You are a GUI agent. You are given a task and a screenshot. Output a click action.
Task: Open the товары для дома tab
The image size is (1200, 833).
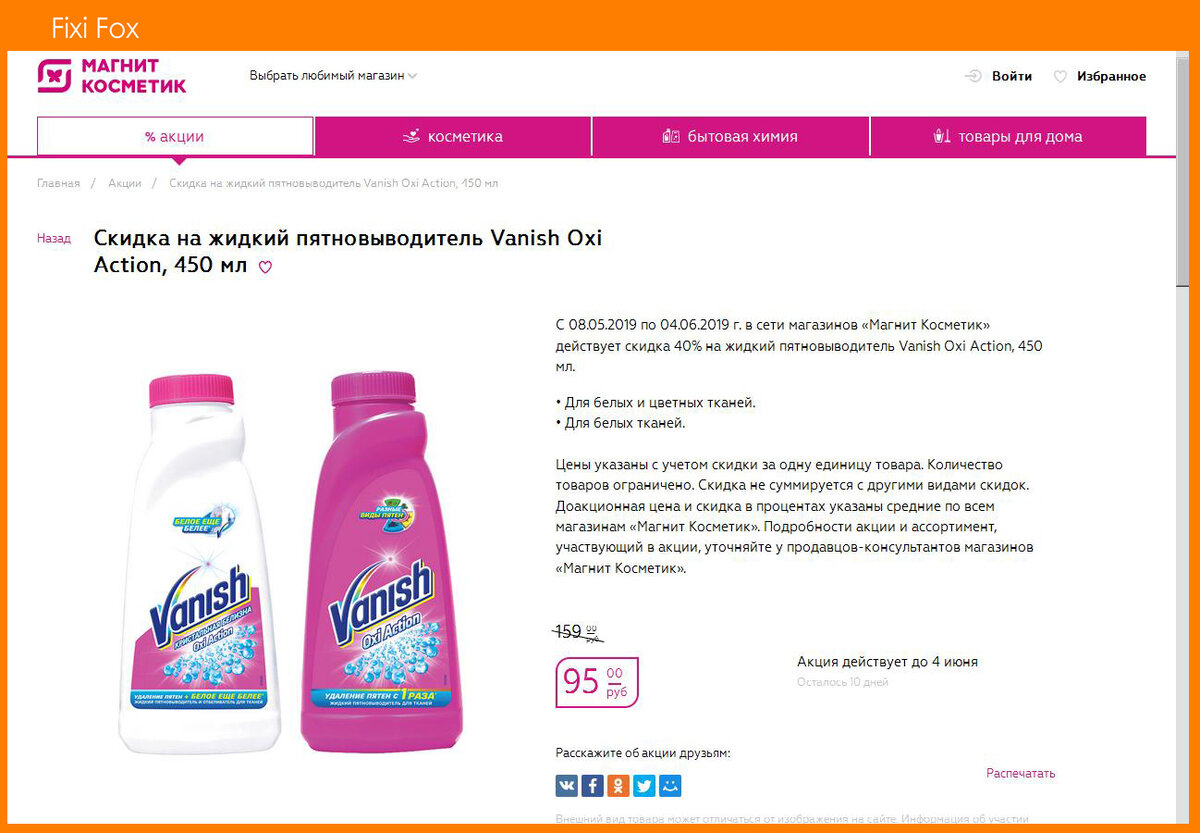(x=1008, y=136)
